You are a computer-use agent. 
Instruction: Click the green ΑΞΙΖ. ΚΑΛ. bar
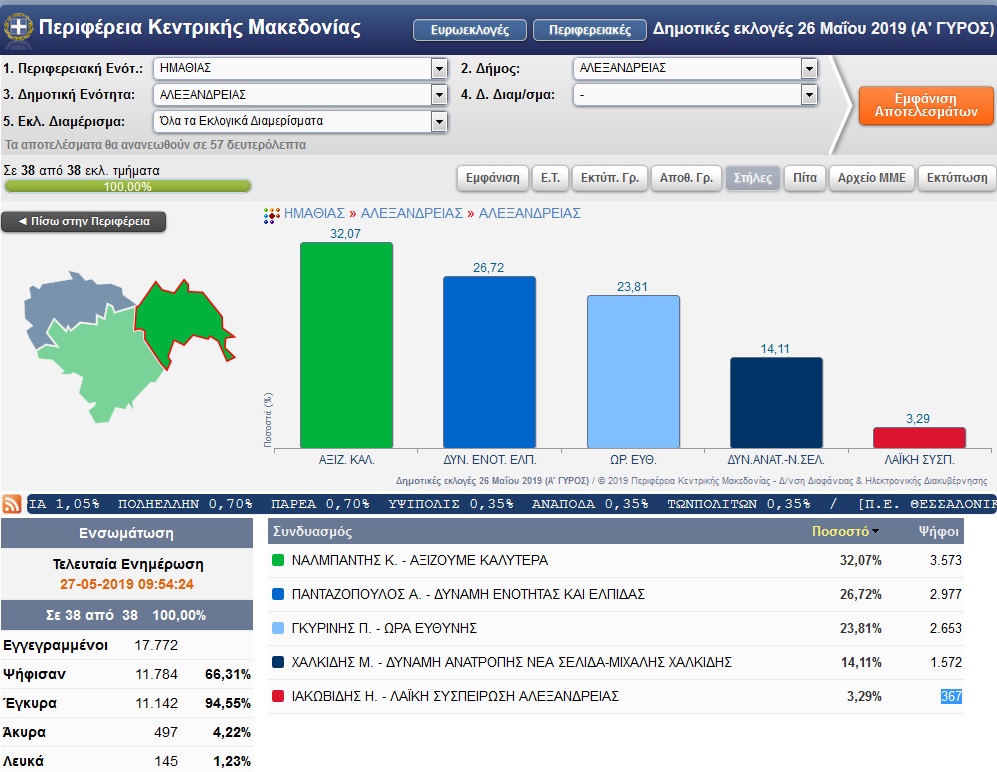[347, 345]
